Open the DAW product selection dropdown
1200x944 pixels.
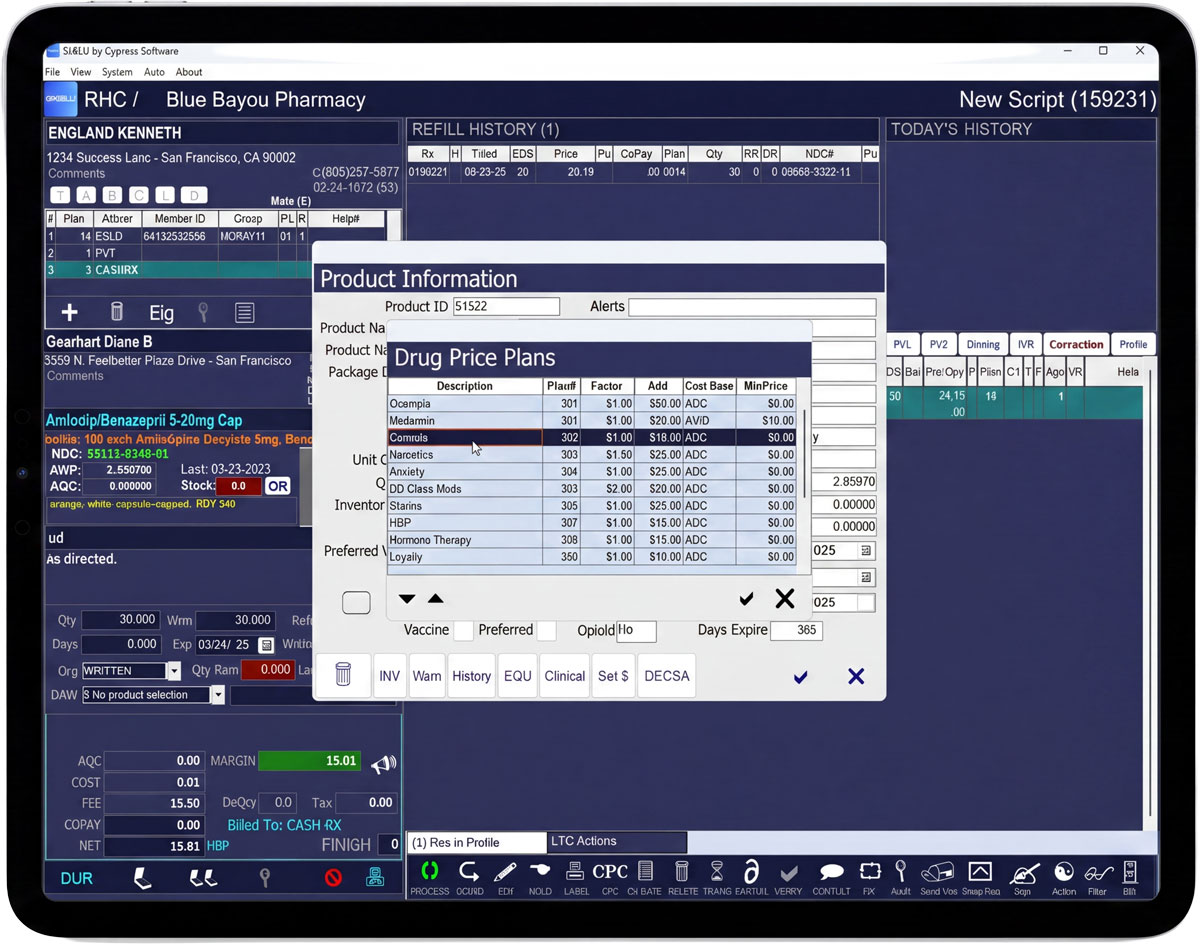click(218, 695)
